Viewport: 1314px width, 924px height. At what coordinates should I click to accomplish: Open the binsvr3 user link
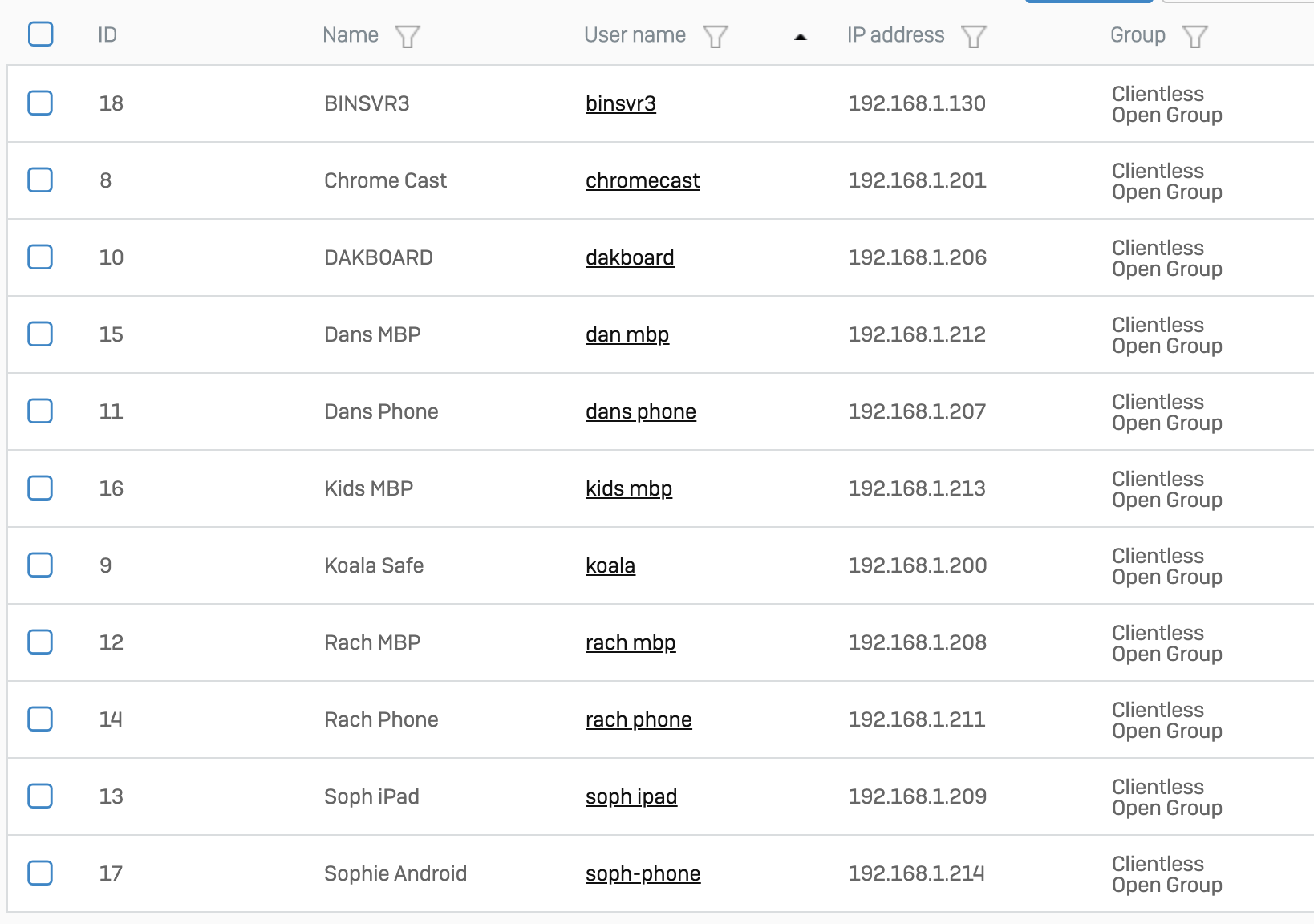pyautogui.click(x=620, y=103)
